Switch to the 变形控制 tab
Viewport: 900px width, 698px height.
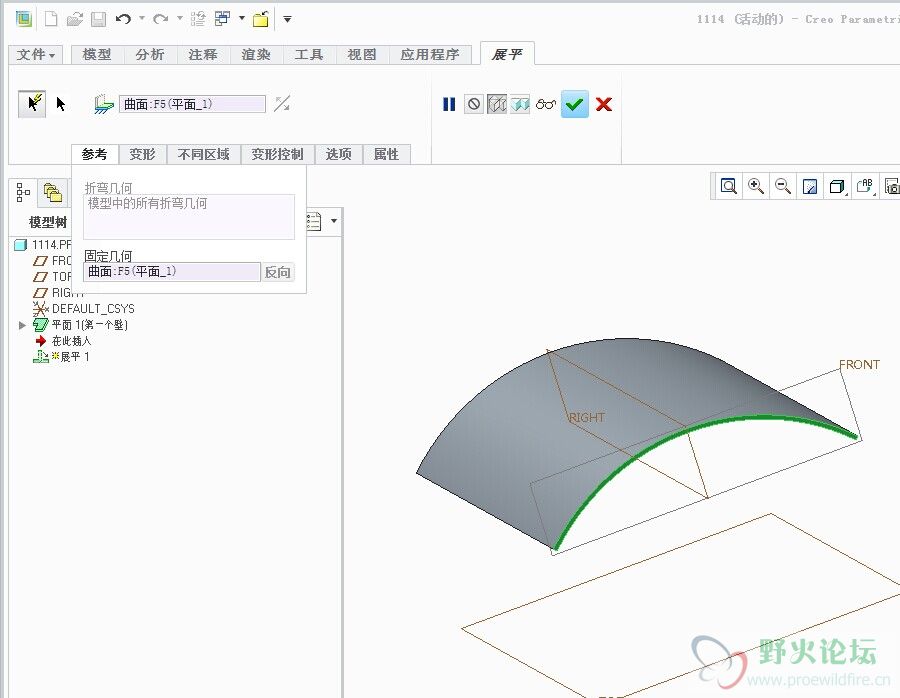277,154
